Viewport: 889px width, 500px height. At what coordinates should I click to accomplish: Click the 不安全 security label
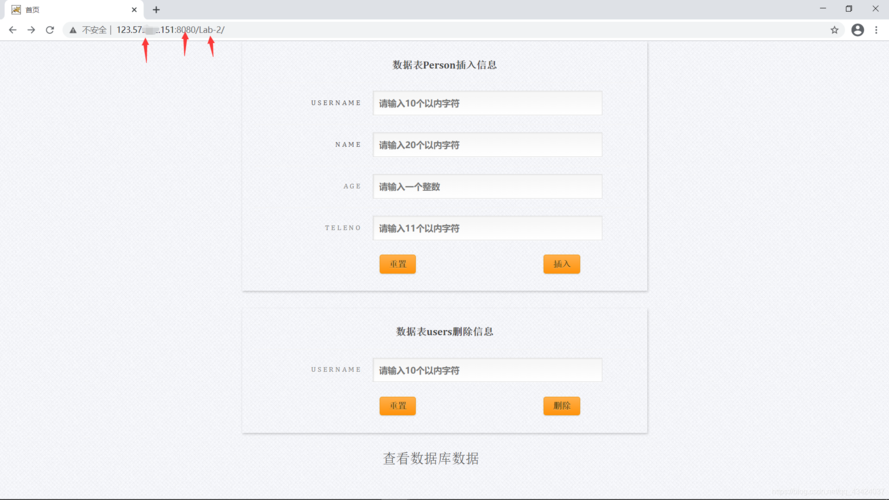[x=94, y=30]
